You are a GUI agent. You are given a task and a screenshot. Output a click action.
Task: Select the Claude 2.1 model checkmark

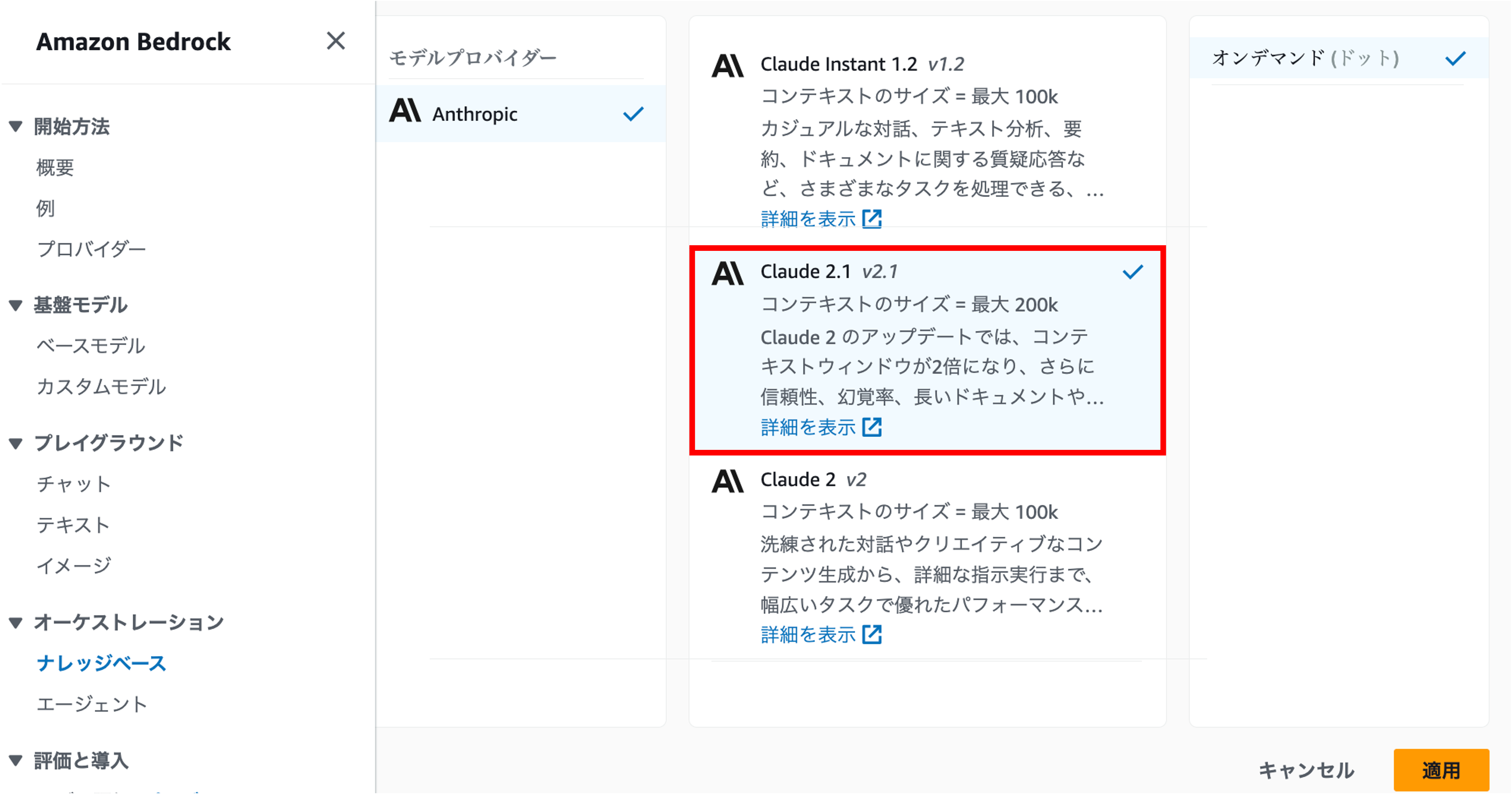[1132, 272]
